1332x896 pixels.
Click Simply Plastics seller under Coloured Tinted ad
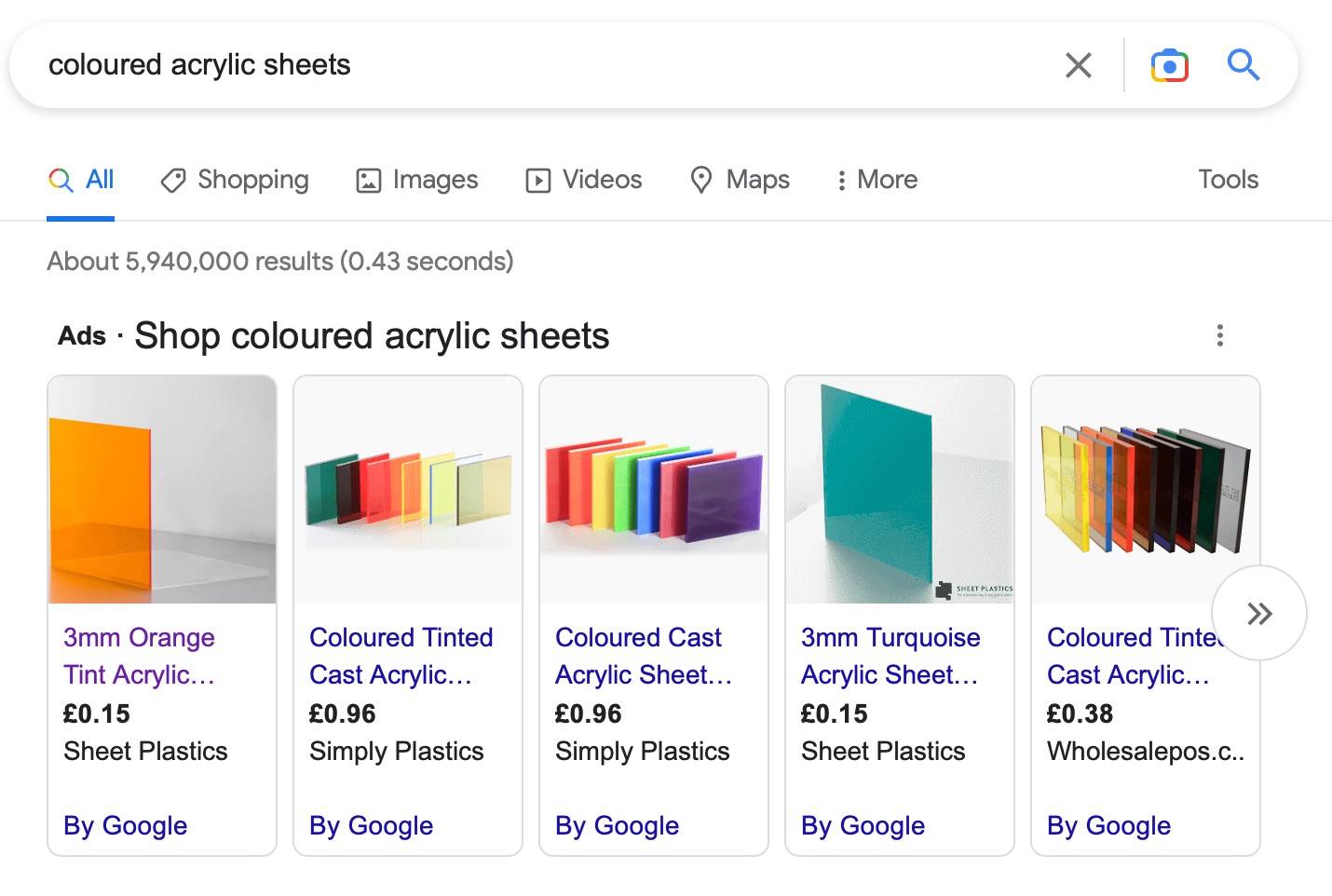click(397, 752)
